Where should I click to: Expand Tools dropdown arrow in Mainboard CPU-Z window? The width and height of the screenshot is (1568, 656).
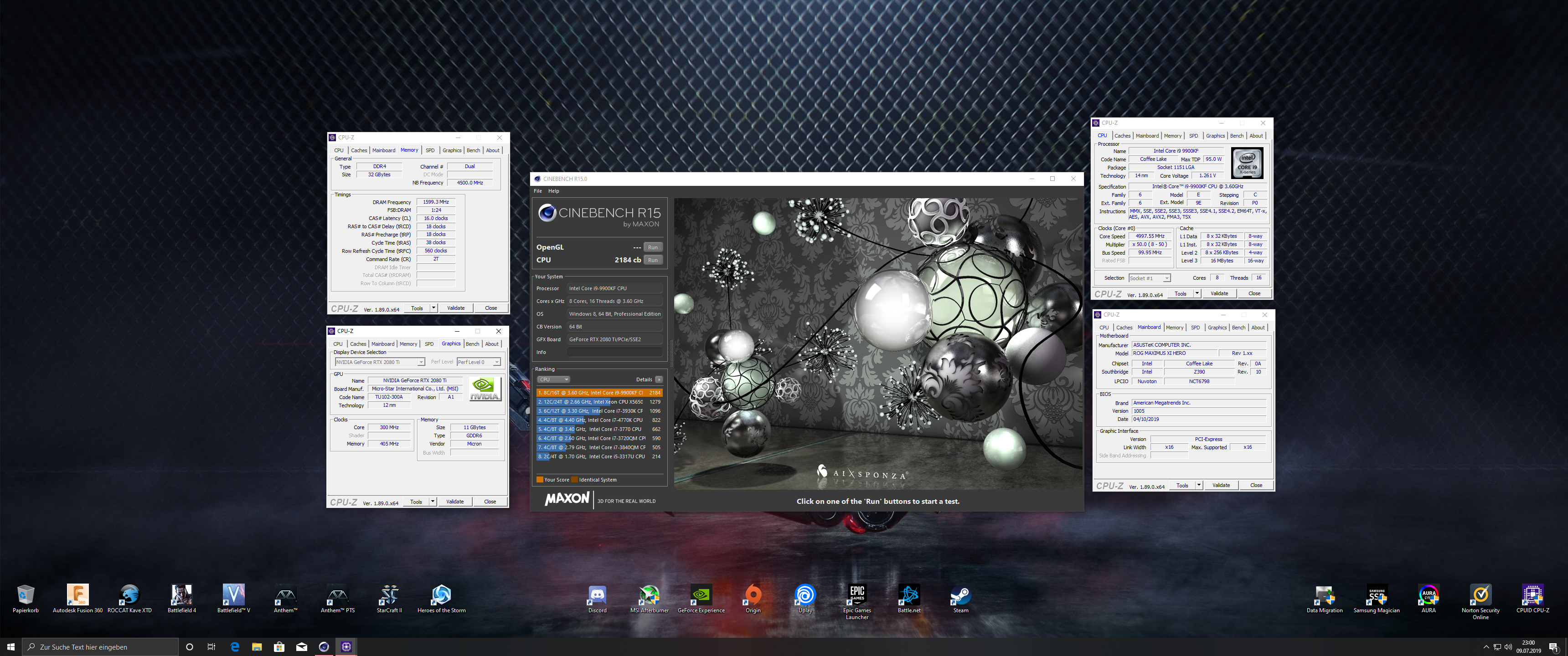(1198, 485)
